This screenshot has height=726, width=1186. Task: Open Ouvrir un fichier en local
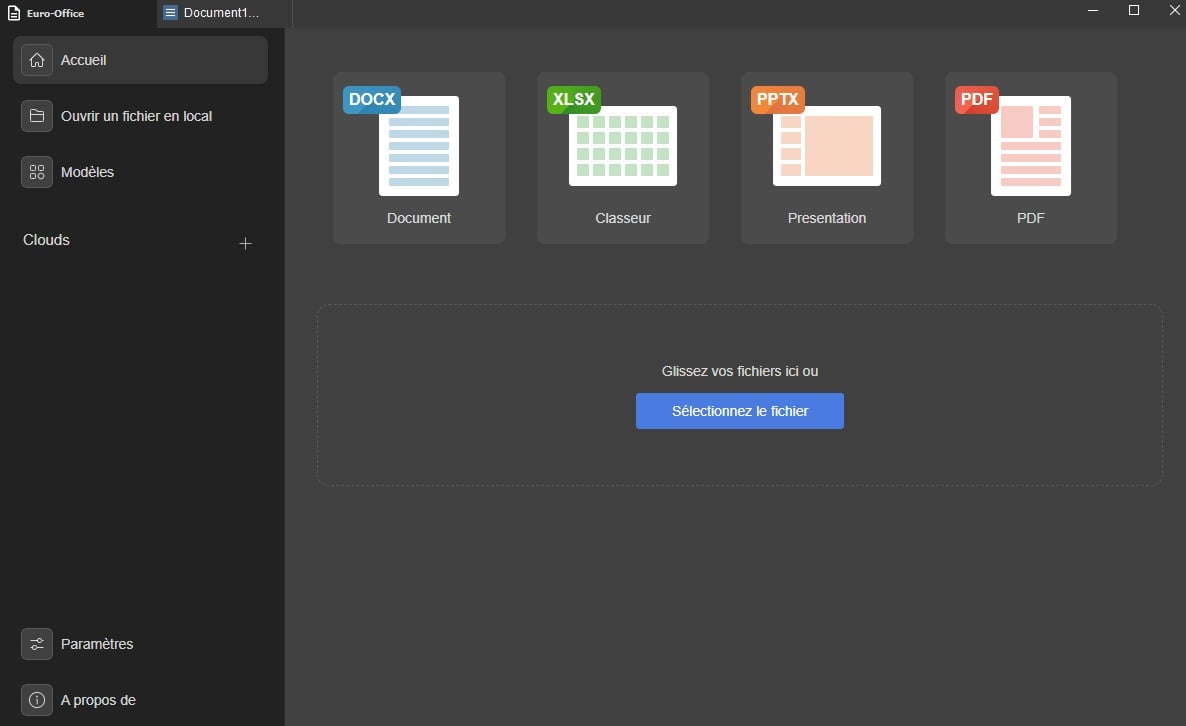pos(141,116)
